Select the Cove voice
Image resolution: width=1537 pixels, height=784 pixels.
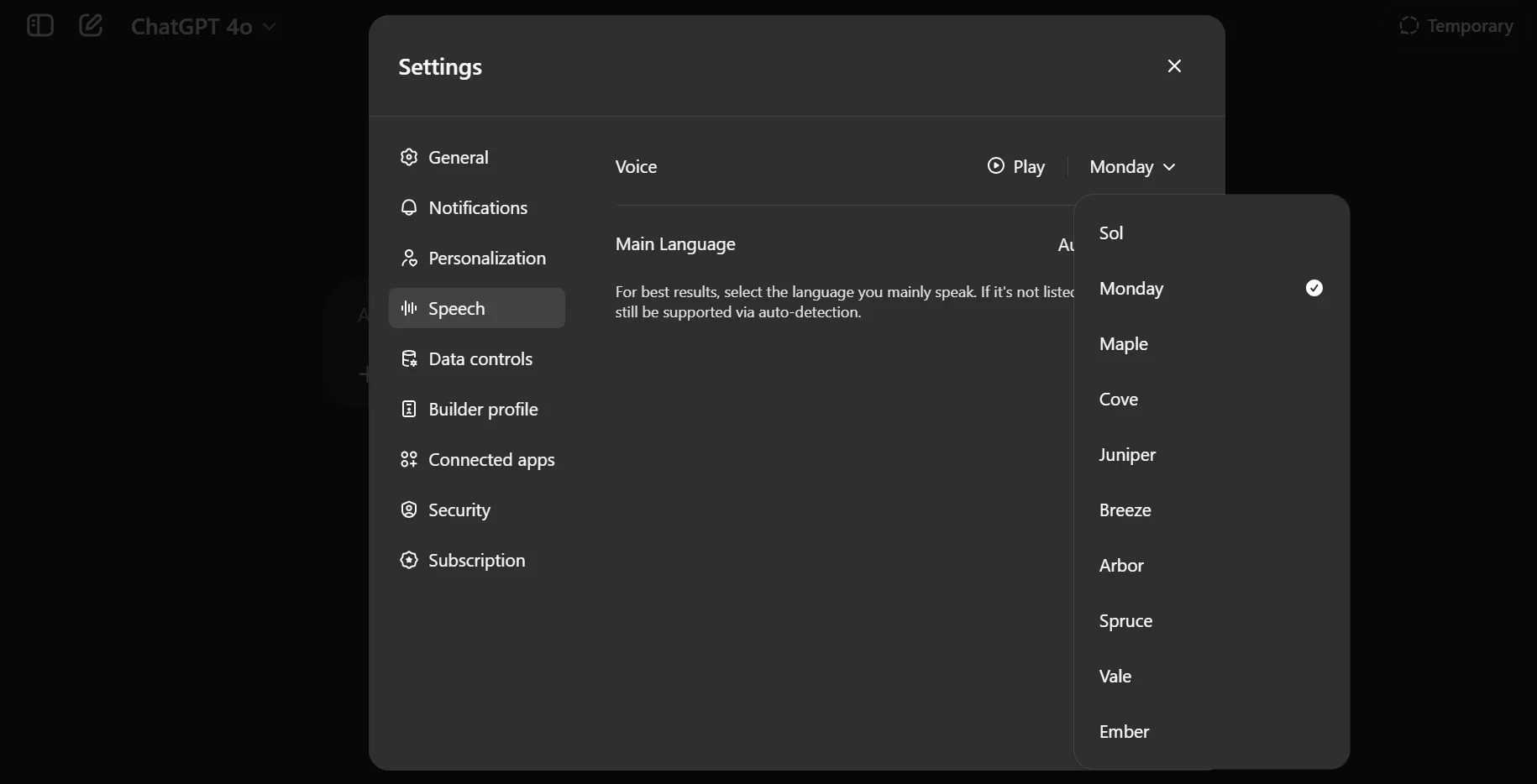[1119, 399]
